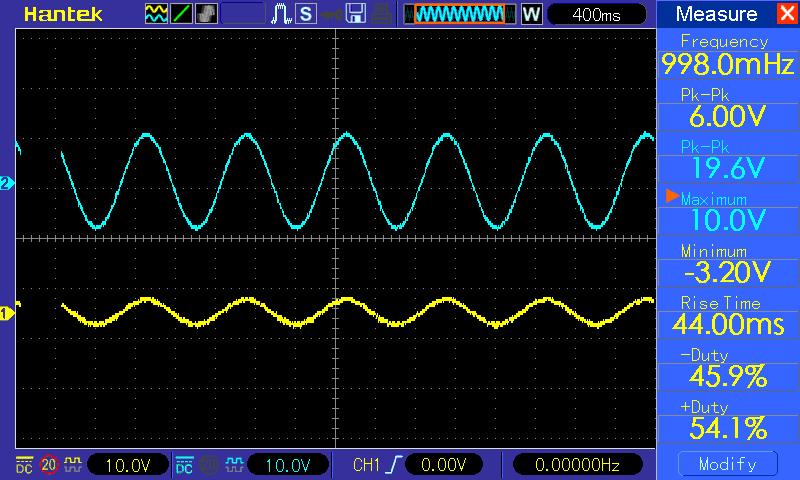Click CH1 10.0V volts per division
The height and width of the screenshot is (480, 800).
pyautogui.click(x=128, y=465)
